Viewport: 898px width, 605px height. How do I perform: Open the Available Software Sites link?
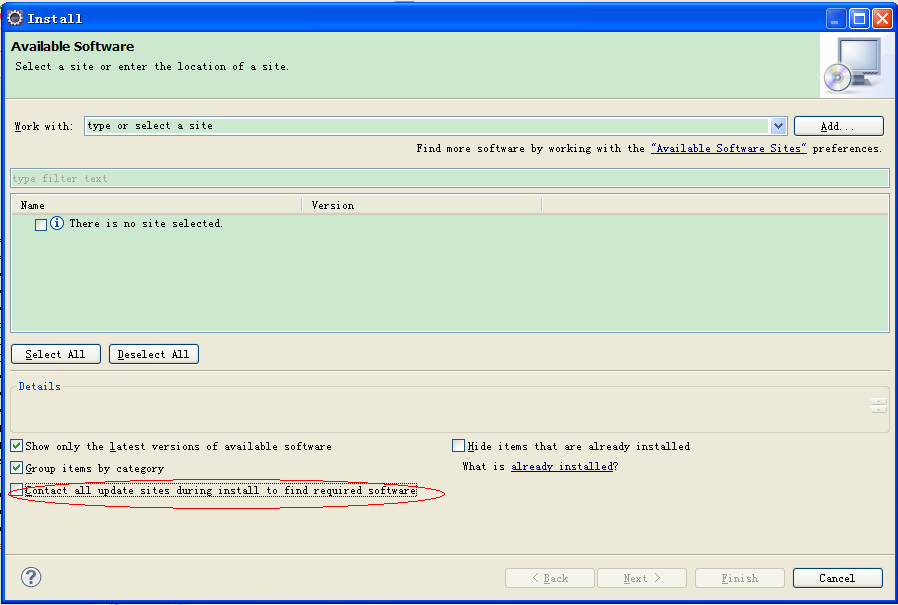click(x=728, y=148)
